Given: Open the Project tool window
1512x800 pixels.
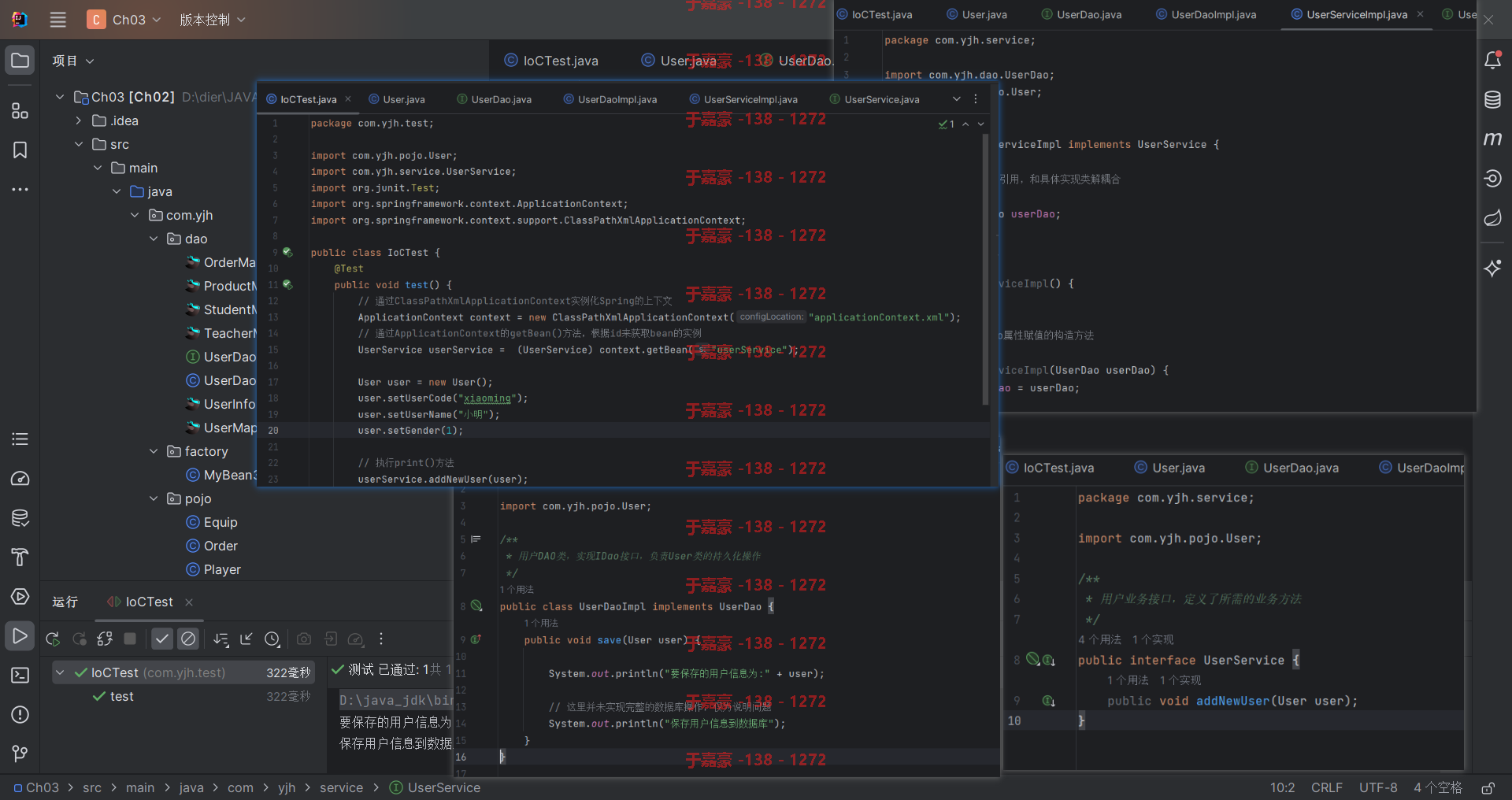Looking at the screenshot, I should (20, 61).
